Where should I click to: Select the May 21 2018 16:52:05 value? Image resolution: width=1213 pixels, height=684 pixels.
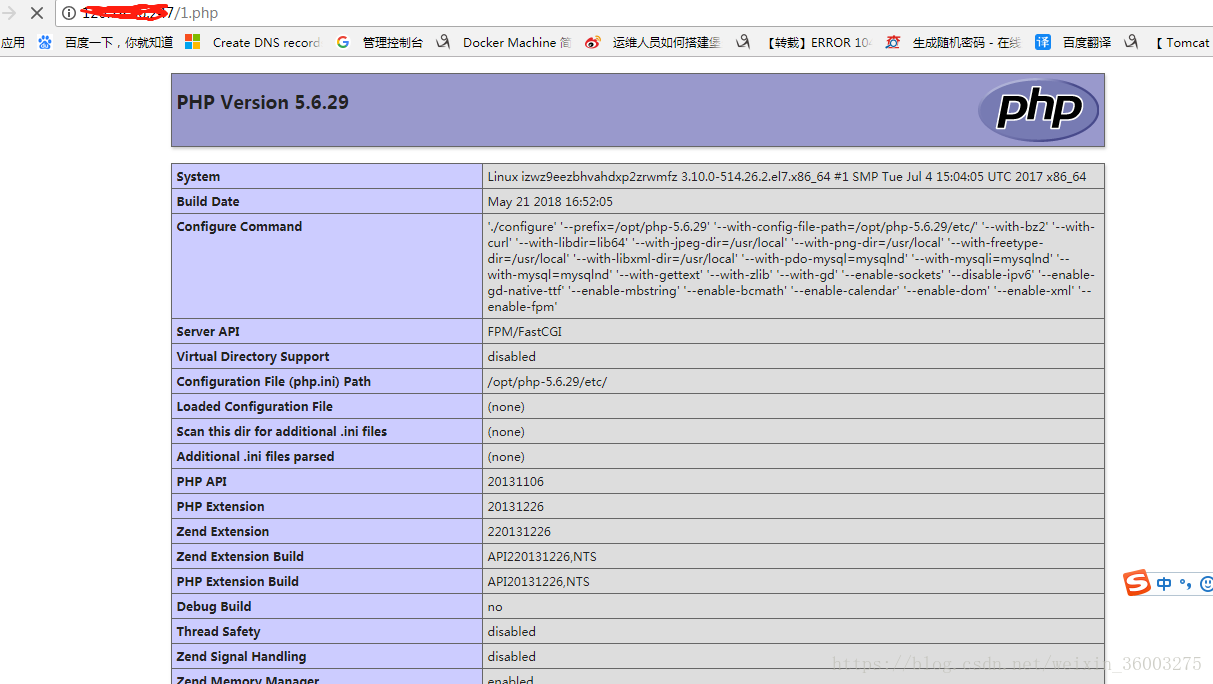[550, 202]
